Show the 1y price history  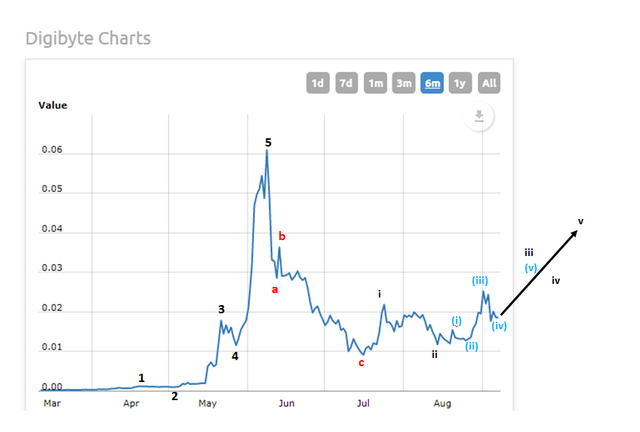pyautogui.click(x=461, y=83)
